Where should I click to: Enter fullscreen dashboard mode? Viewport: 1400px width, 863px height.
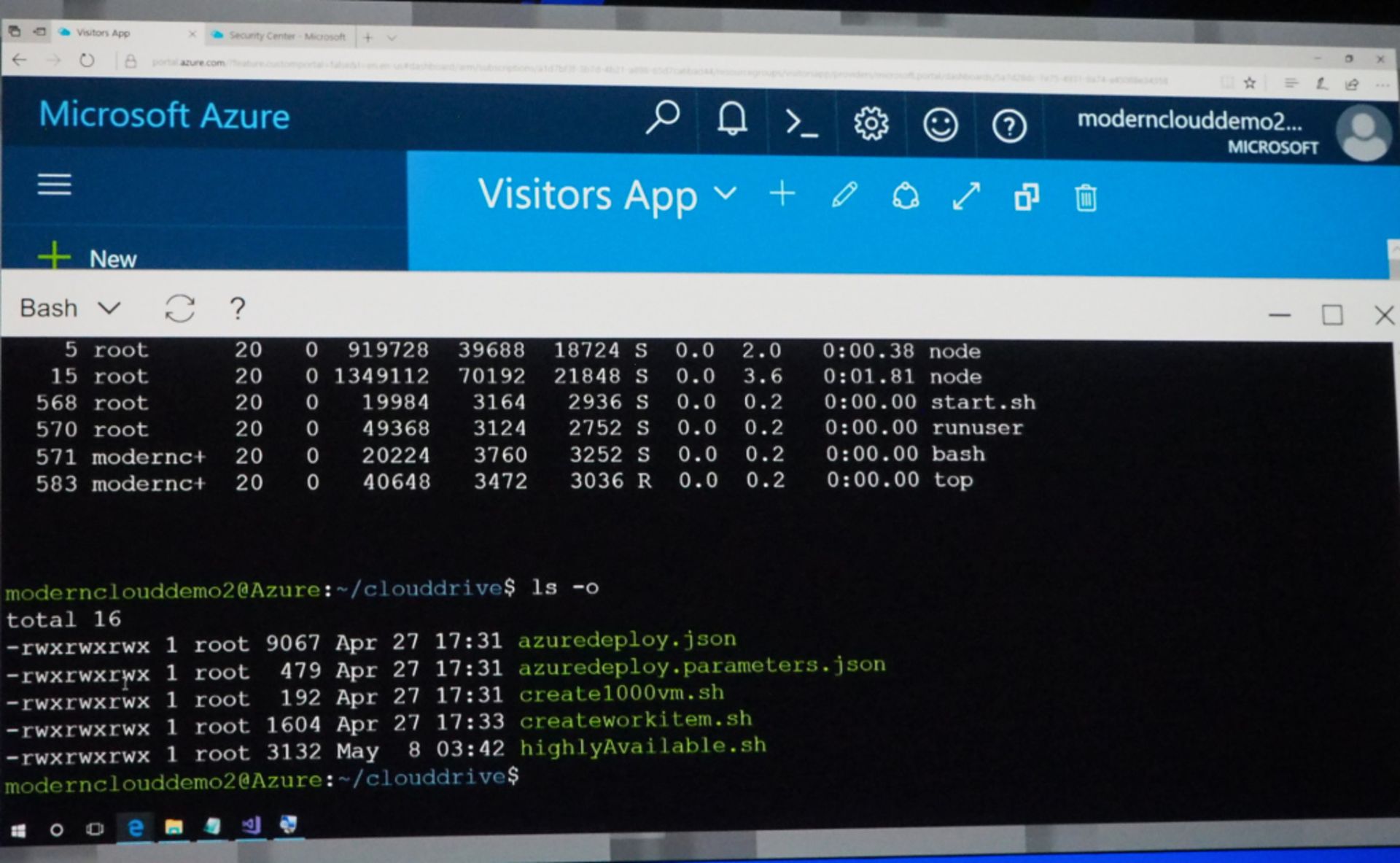966,196
